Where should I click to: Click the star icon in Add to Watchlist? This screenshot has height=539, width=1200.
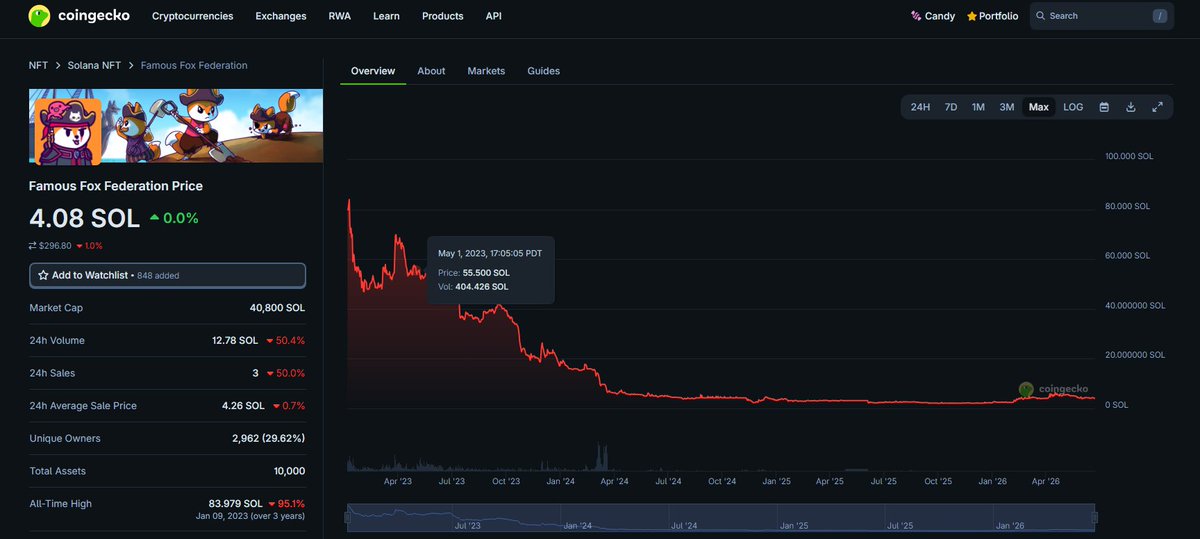(x=43, y=275)
